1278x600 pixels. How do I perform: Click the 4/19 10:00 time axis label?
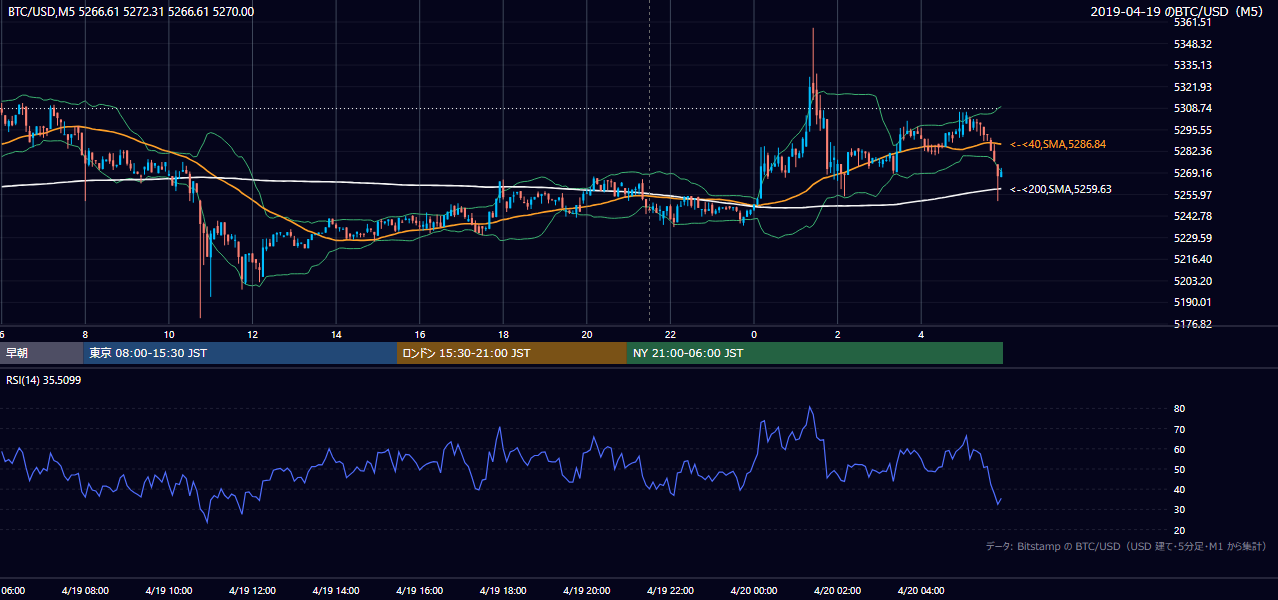pos(168,591)
